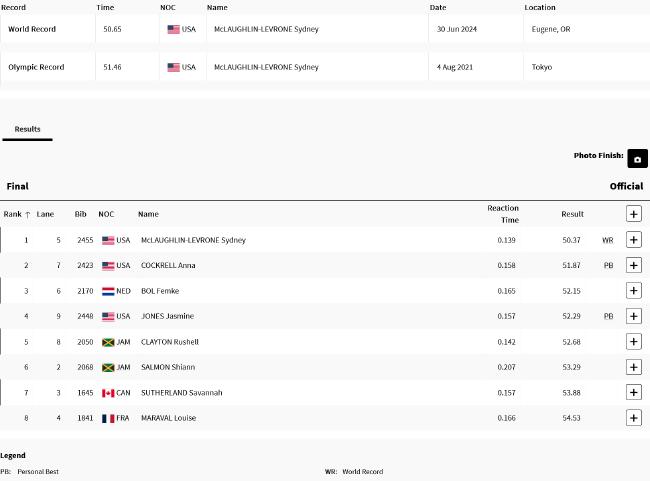The width and height of the screenshot is (650, 481).
Task: Click Jamaica flag beside CLAYTON Rushell
Action: (x=108, y=342)
